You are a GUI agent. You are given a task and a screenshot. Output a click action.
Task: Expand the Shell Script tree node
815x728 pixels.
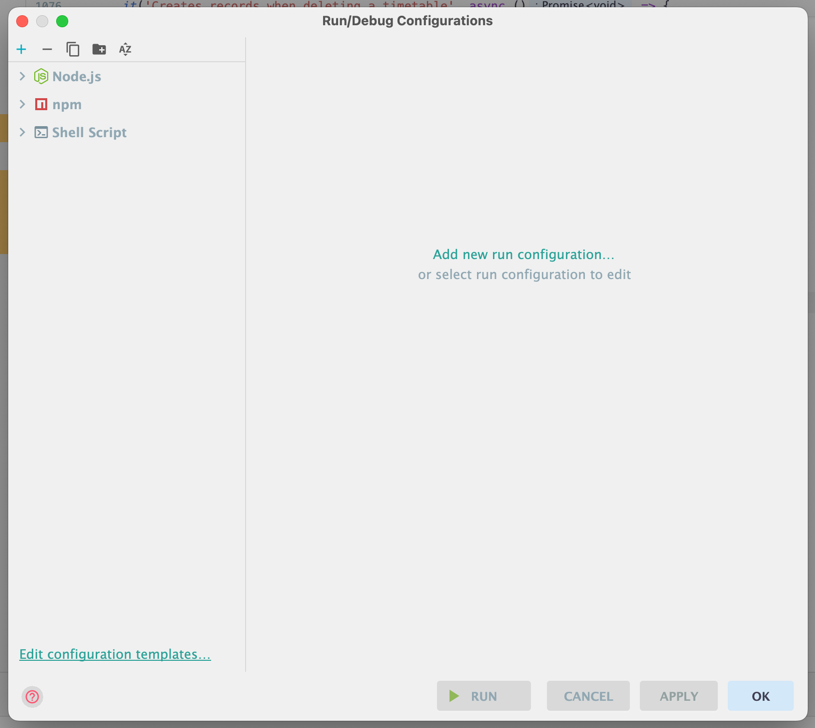click(x=22, y=133)
